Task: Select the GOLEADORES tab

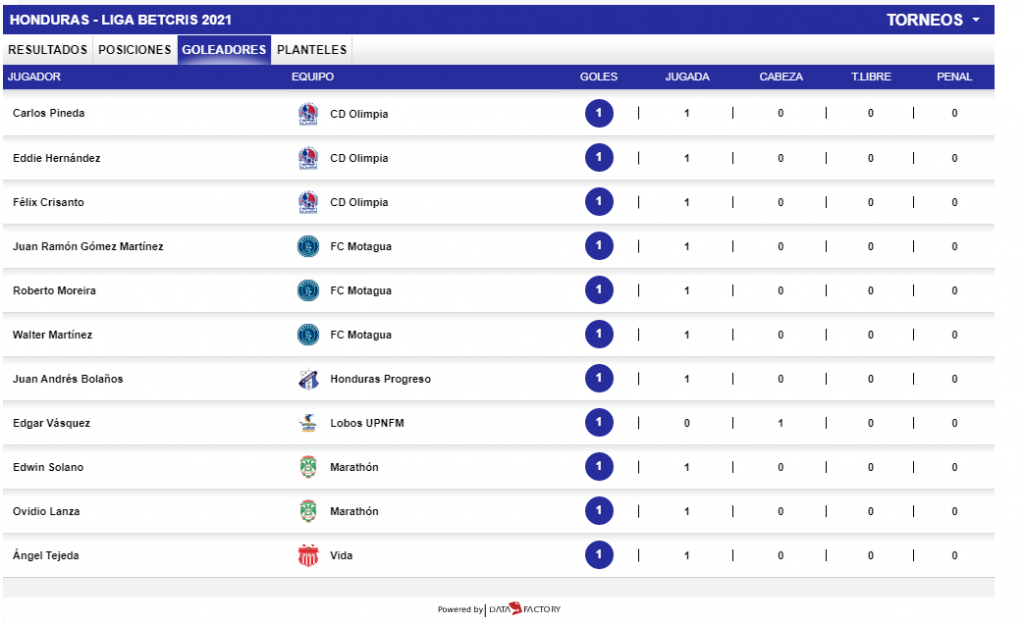Action: point(224,50)
